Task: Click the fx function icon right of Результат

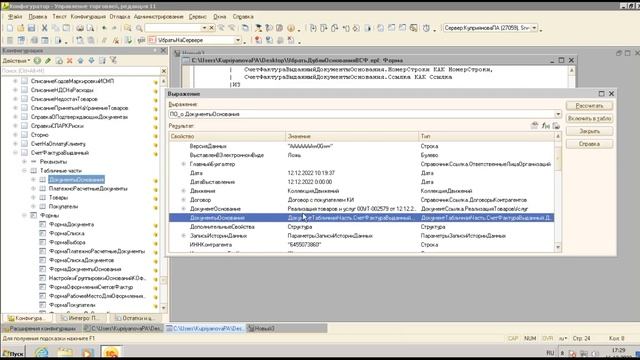Action: coord(545,126)
